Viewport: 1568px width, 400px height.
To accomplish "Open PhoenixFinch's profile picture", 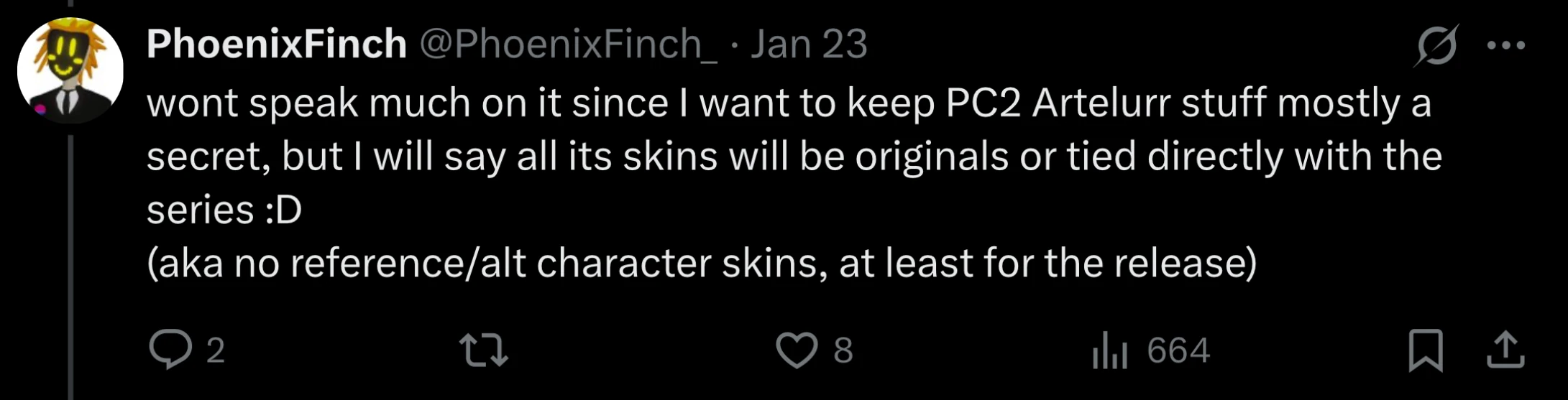I will pos(70,70).
